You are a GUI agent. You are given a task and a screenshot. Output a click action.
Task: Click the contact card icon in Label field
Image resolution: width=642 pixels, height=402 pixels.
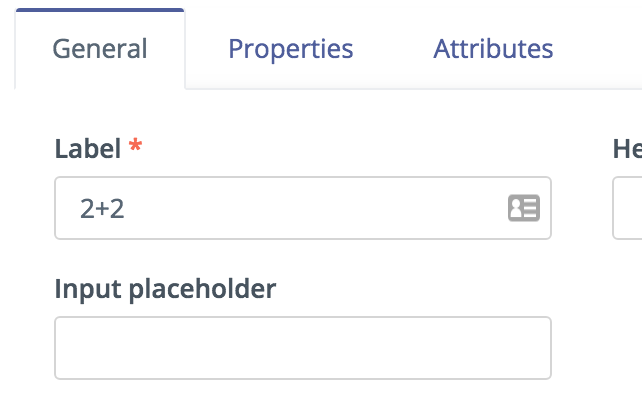coord(524,208)
